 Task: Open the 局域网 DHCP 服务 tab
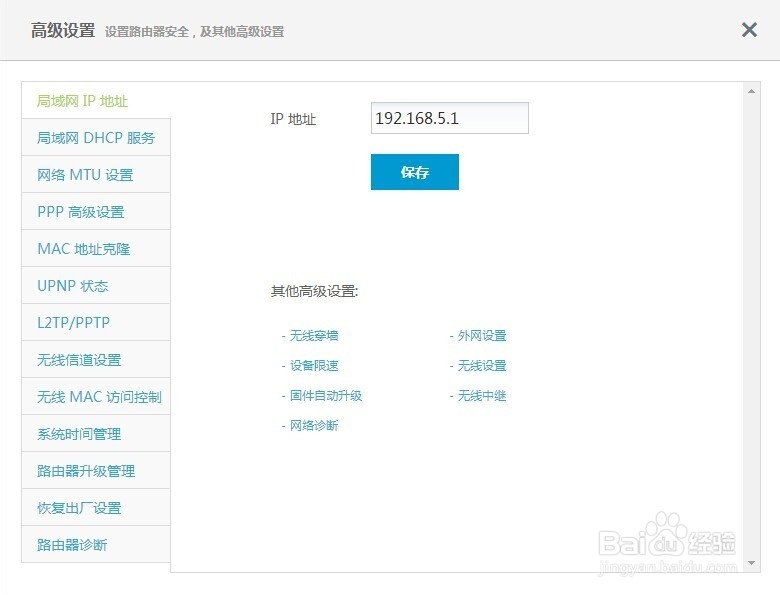96,137
